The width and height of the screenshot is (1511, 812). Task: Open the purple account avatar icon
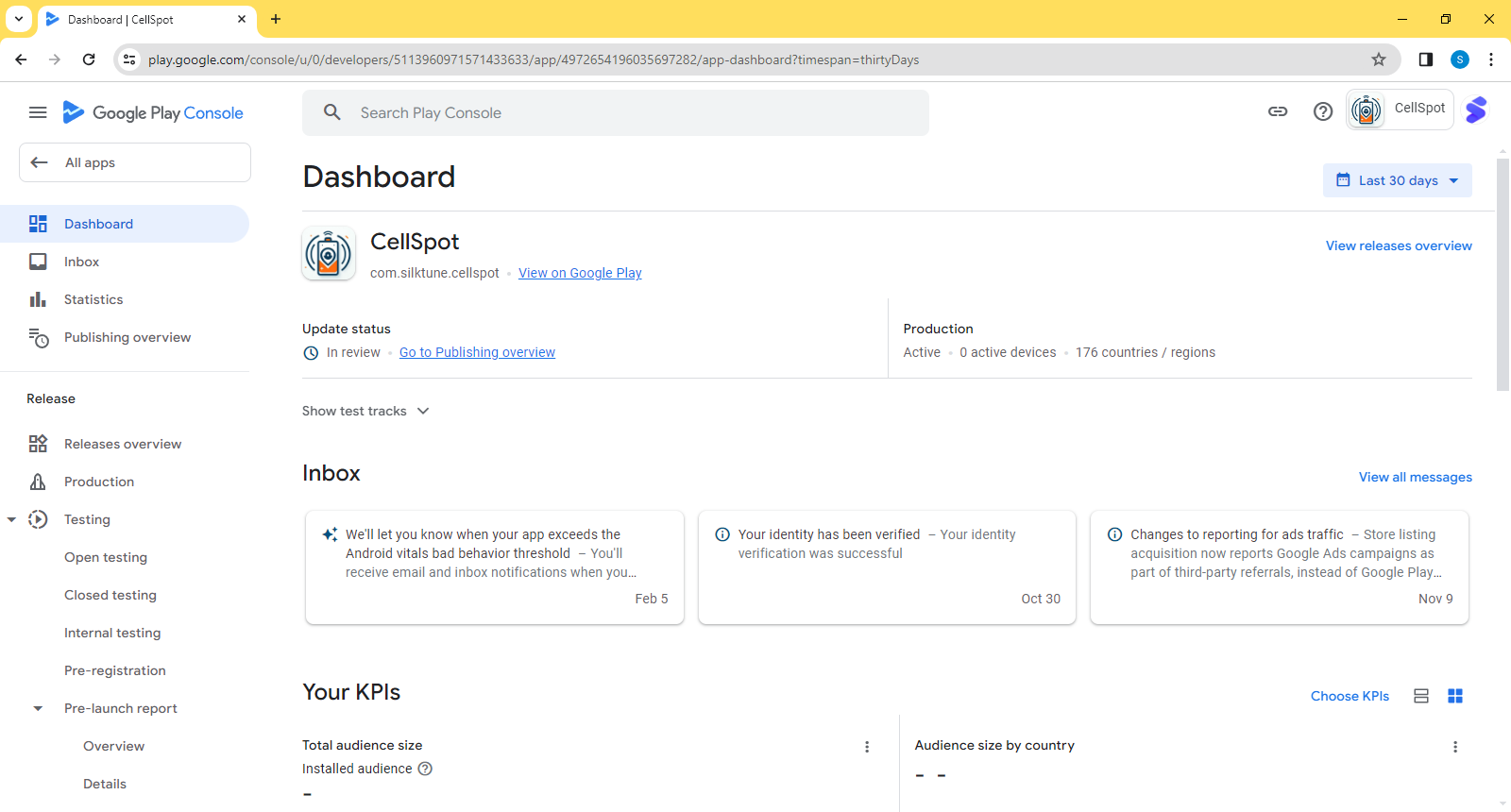tap(1476, 110)
